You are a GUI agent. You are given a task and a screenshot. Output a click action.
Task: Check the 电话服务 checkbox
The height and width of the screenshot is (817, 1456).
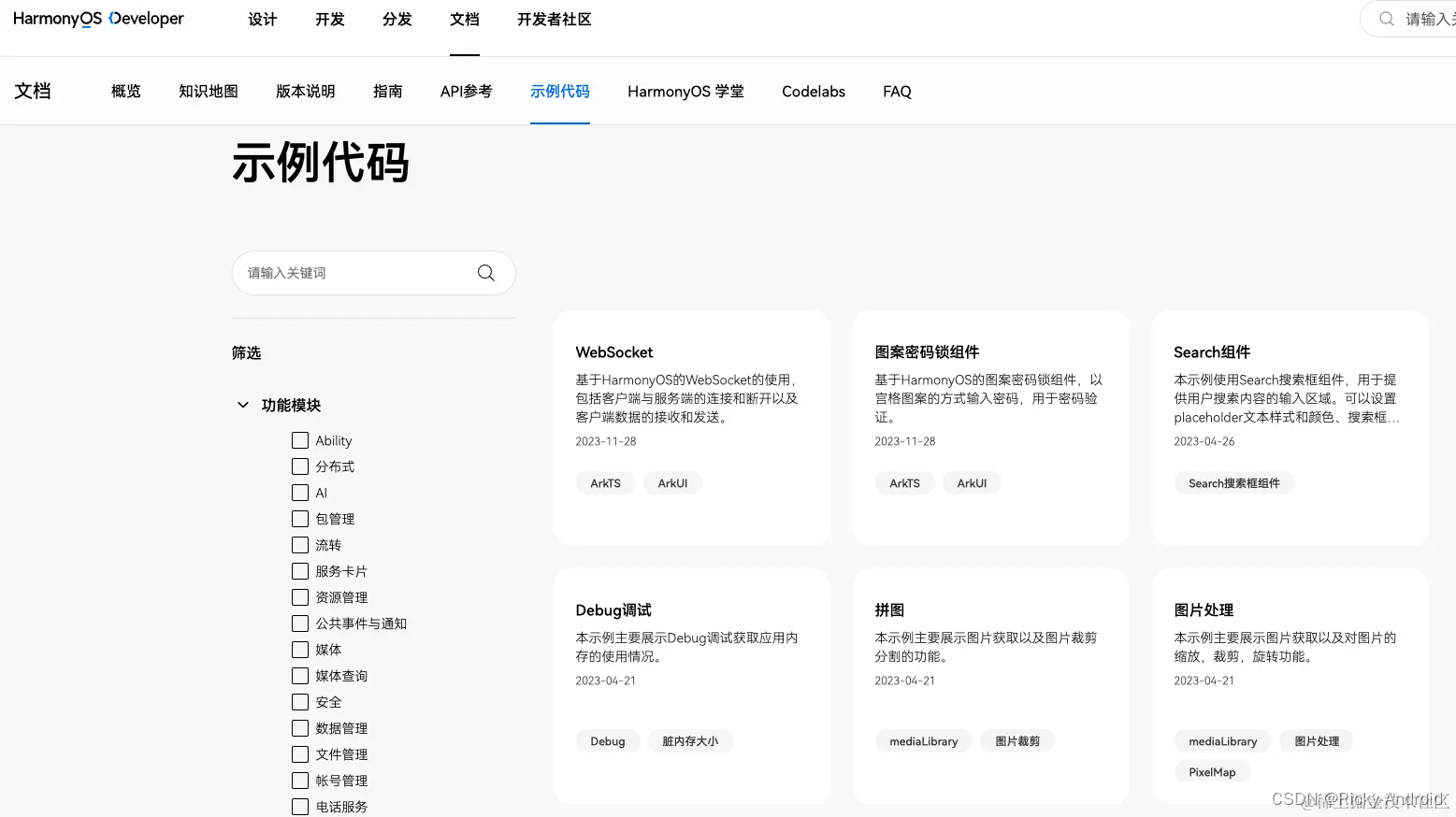tap(300, 807)
